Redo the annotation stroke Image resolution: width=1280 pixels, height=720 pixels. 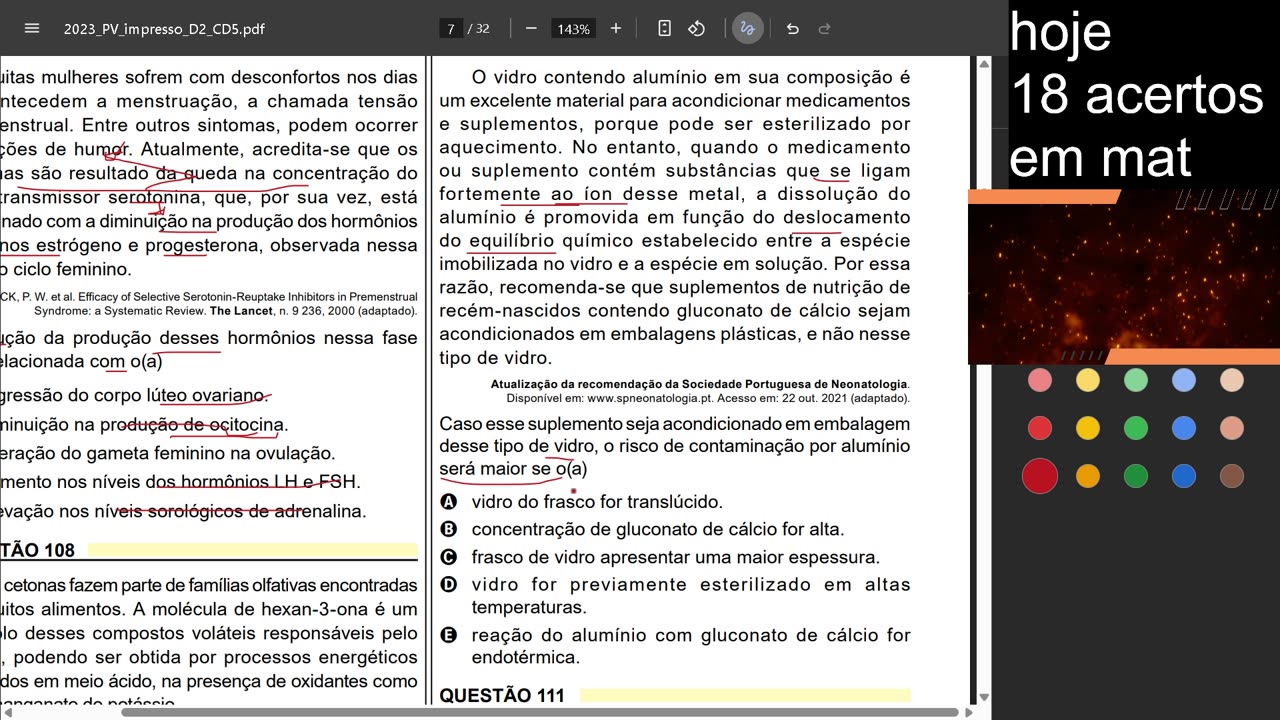825,28
